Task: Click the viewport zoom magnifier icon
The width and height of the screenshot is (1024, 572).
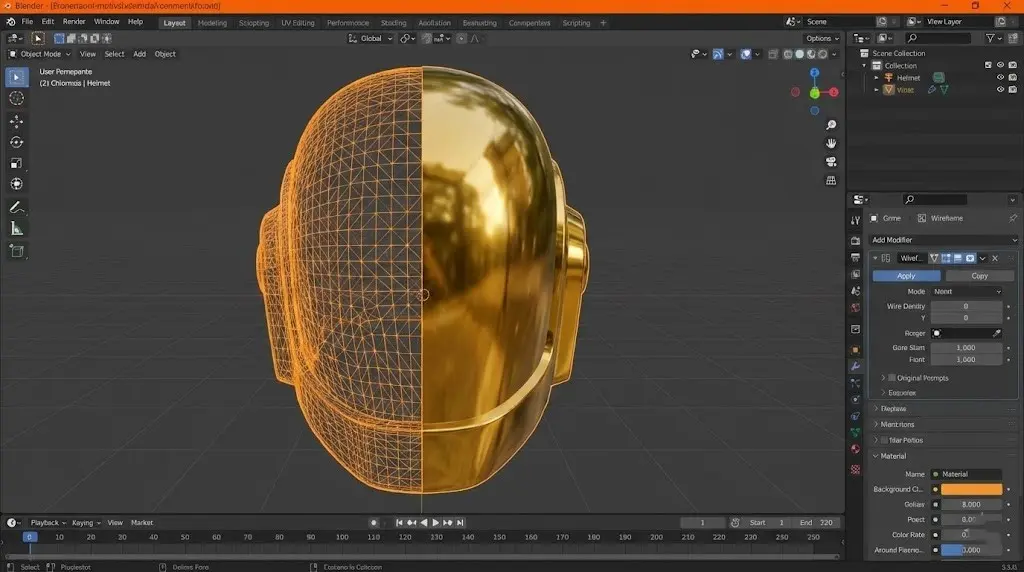Action: click(831, 125)
